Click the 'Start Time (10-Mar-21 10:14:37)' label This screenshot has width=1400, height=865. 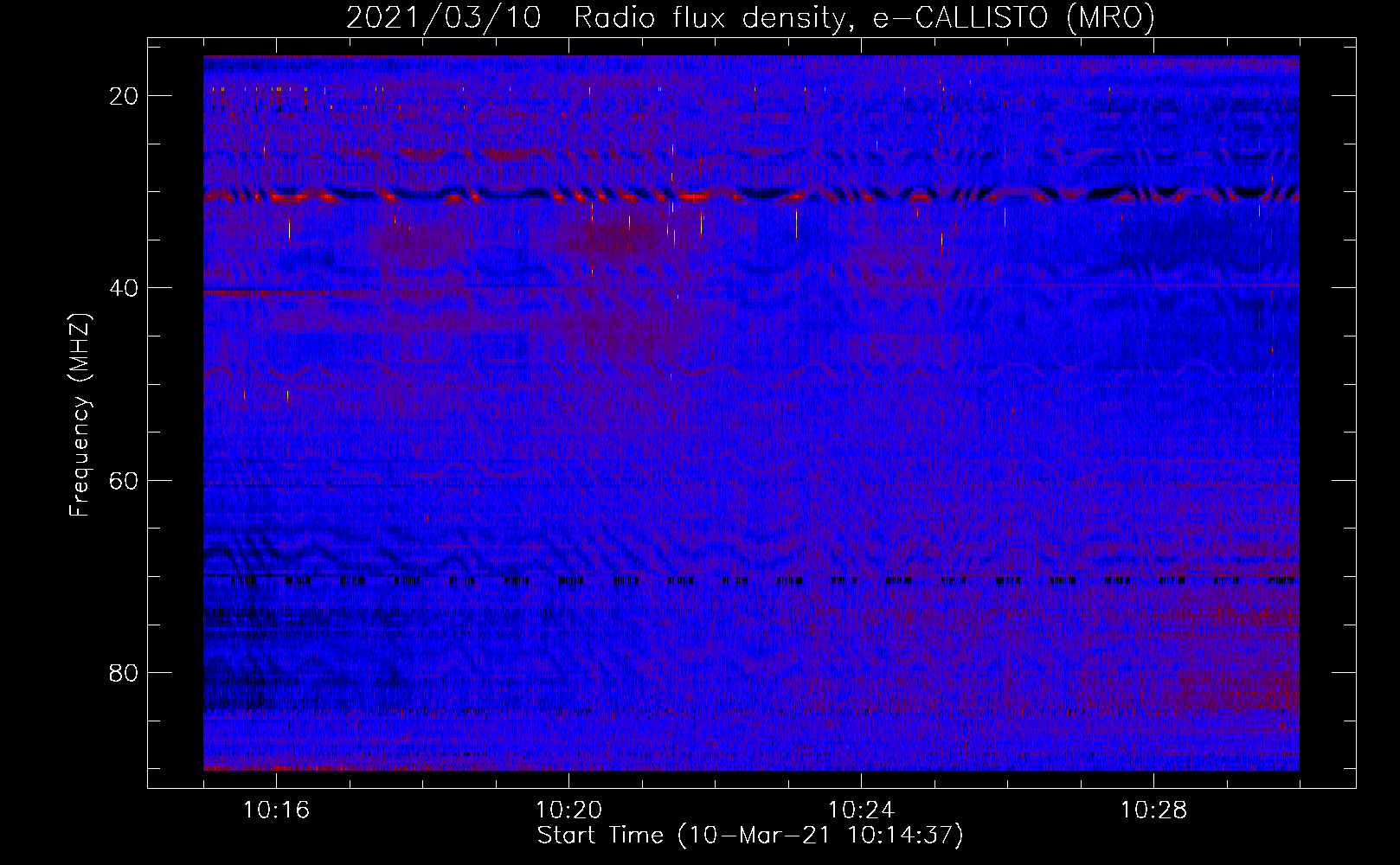pos(750,836)
